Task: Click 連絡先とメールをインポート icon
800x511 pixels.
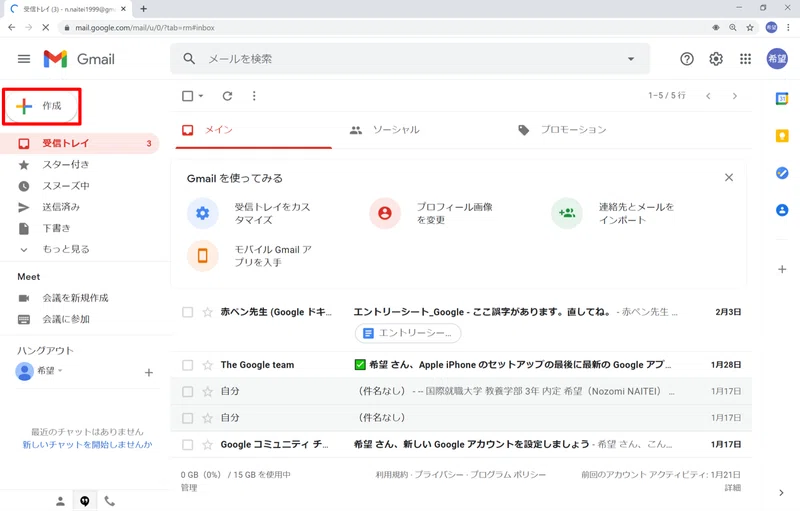Action: click(x=567, y=213)
